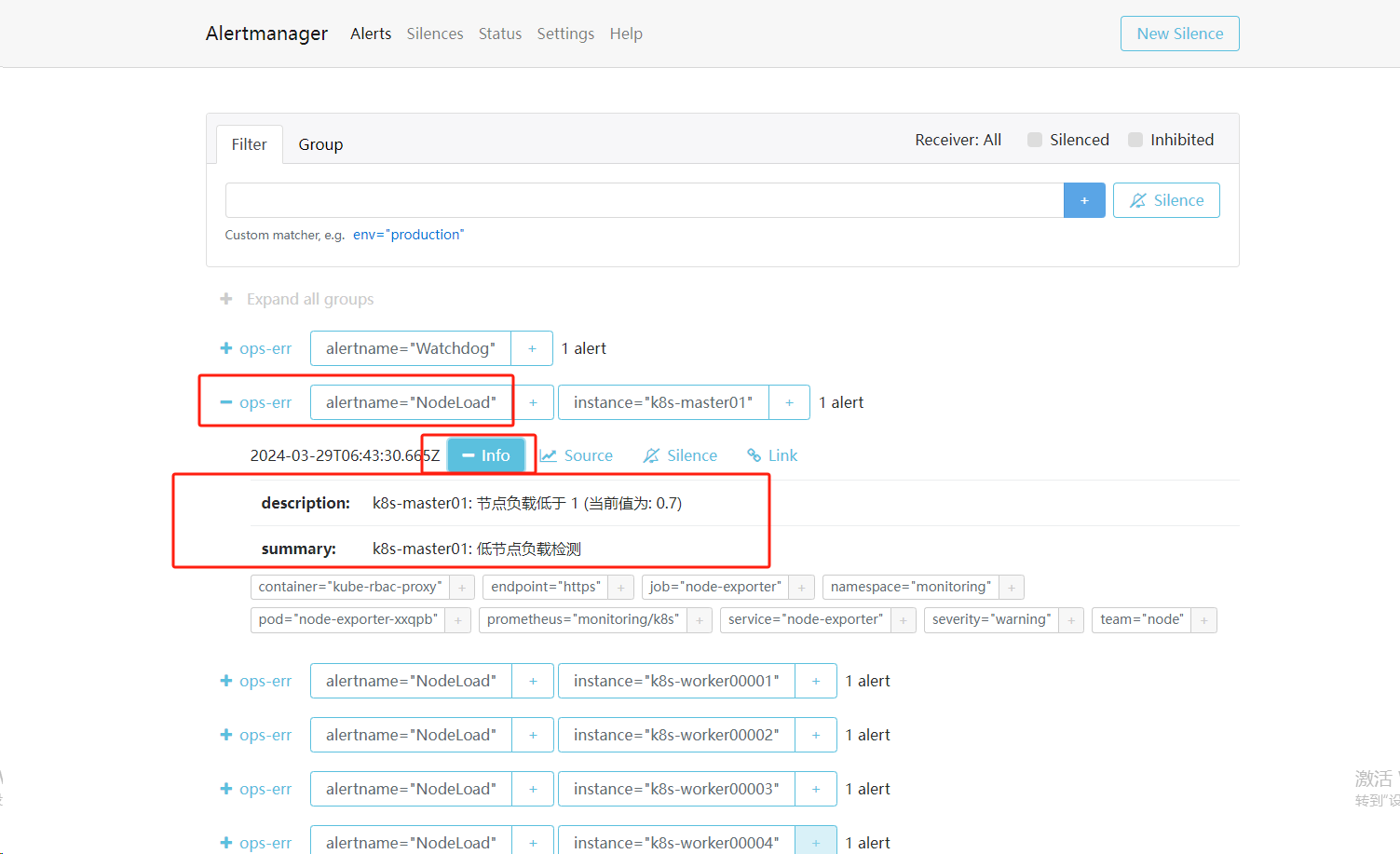Click the instance="k8s-worker00001" label
Screen dimensions: 1400x854
(676, 681)
